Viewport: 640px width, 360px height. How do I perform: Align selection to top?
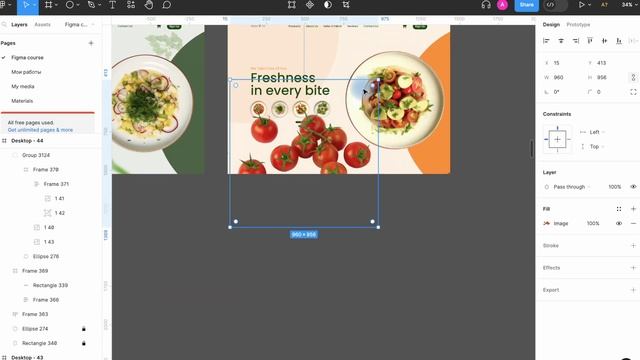590,41
